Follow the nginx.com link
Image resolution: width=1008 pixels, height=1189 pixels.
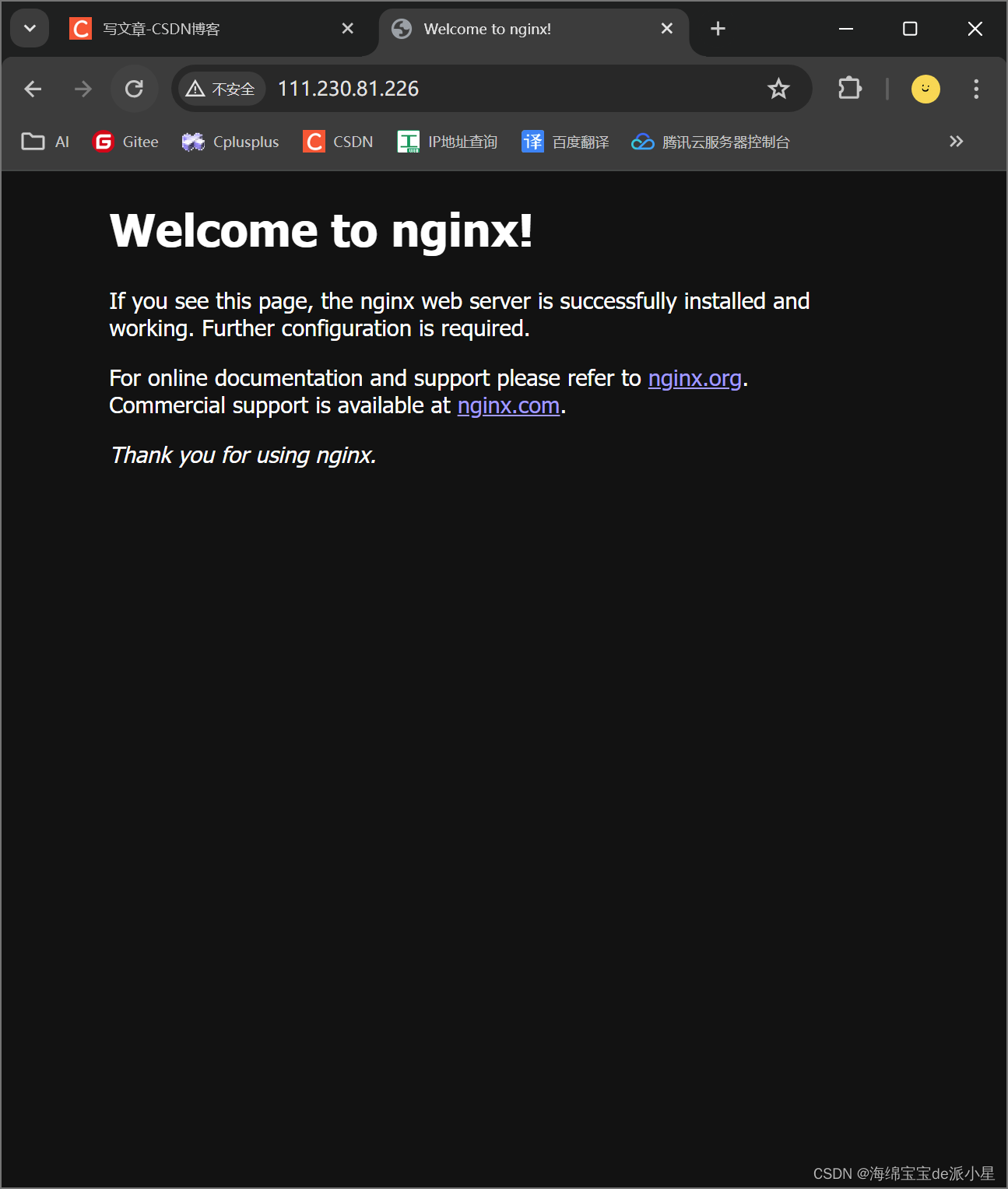point(508,405)
